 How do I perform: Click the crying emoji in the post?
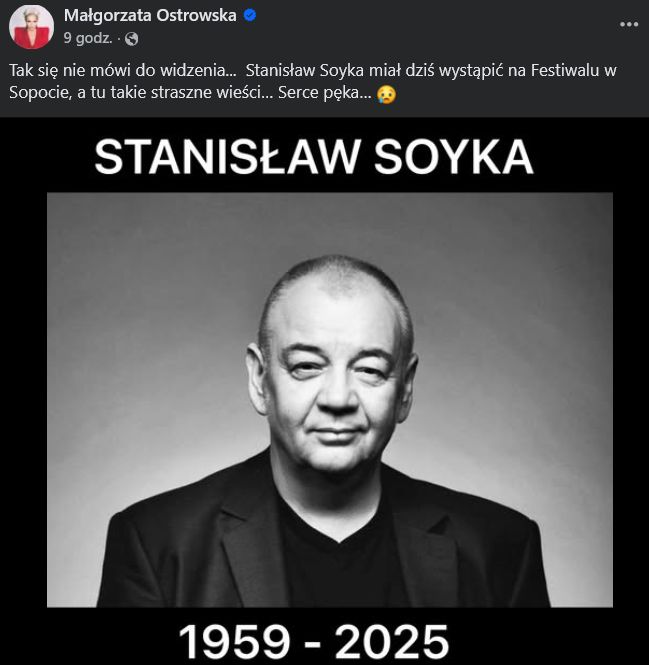coord(386,94)
